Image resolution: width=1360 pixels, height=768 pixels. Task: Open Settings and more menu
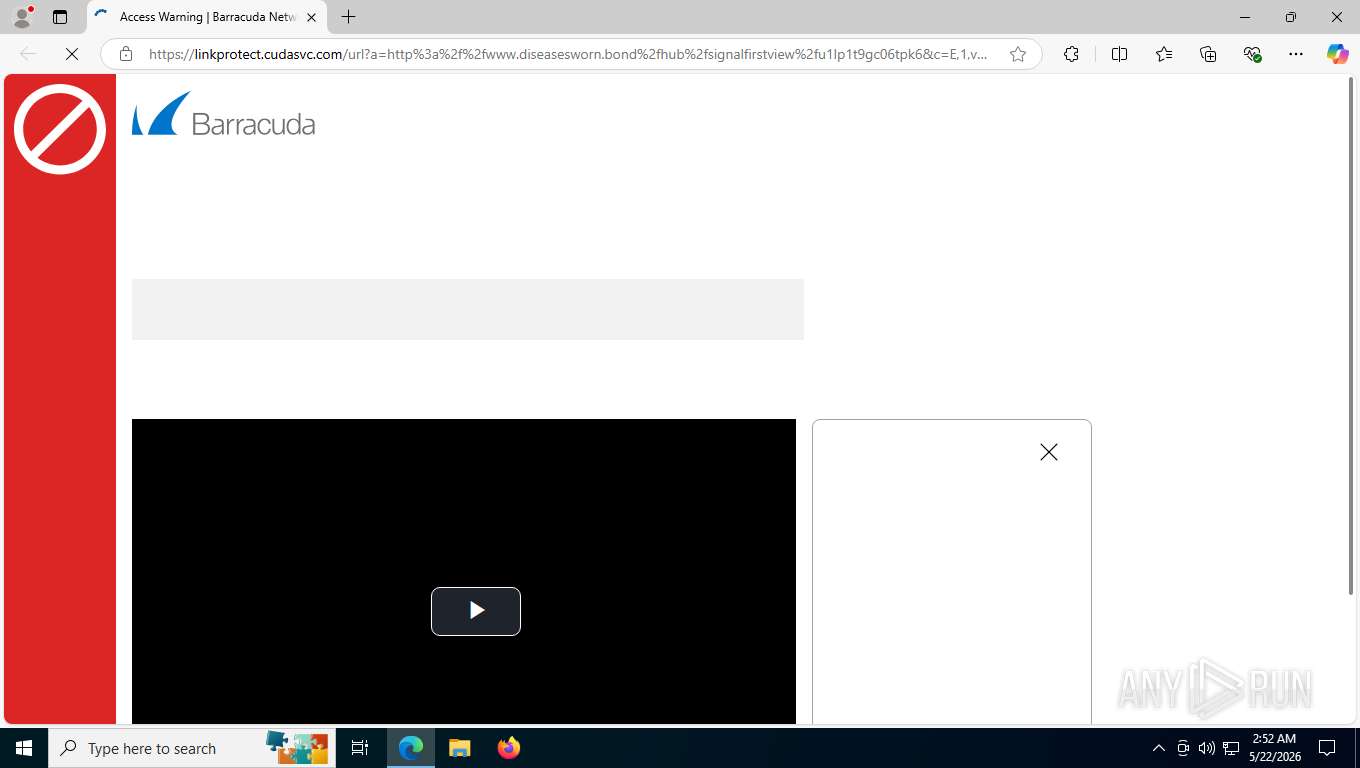tap(1296, 54)
